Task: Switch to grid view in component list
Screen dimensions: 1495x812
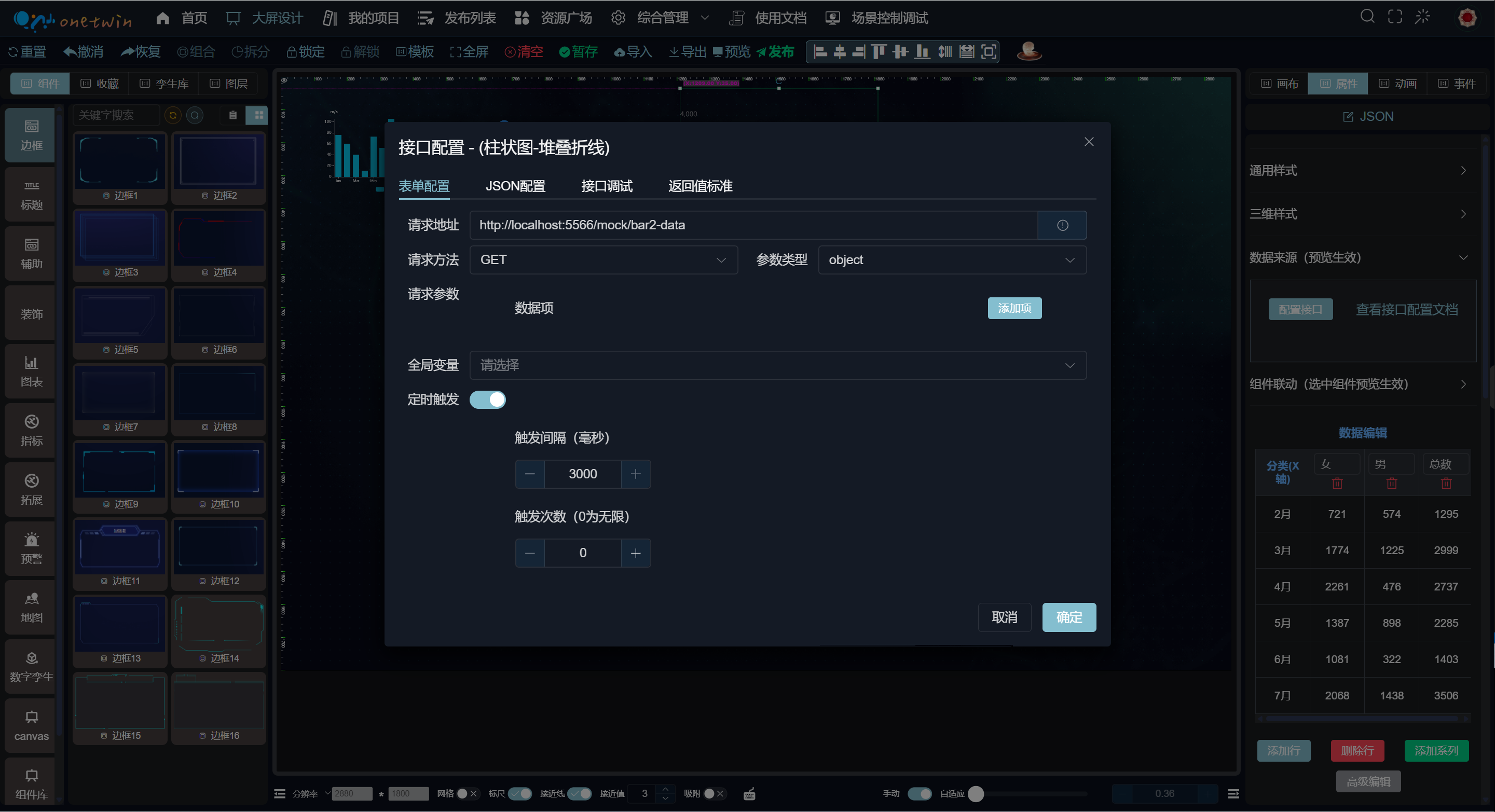Action: tap(259, 115)
